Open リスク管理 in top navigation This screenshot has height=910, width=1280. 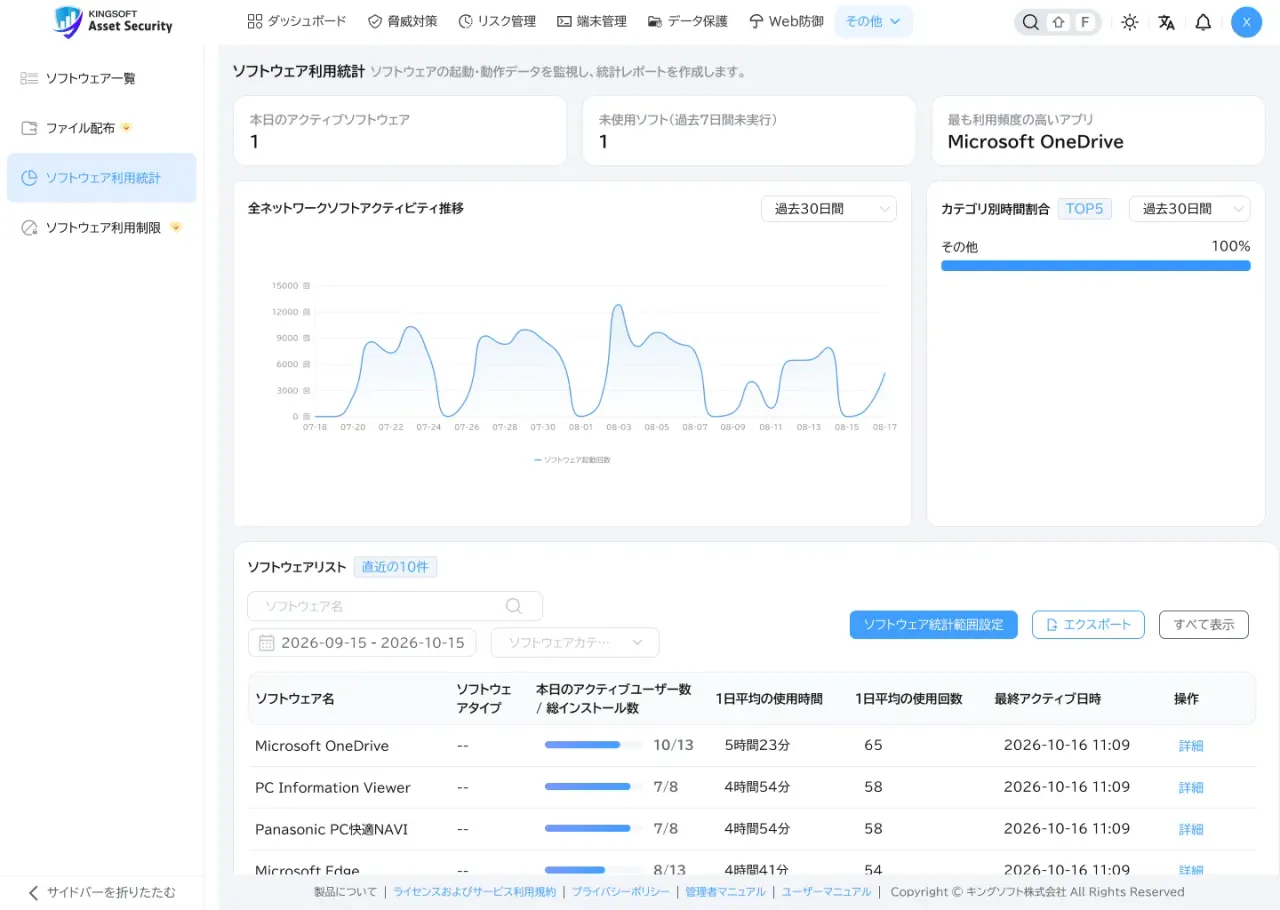[497, 21]
